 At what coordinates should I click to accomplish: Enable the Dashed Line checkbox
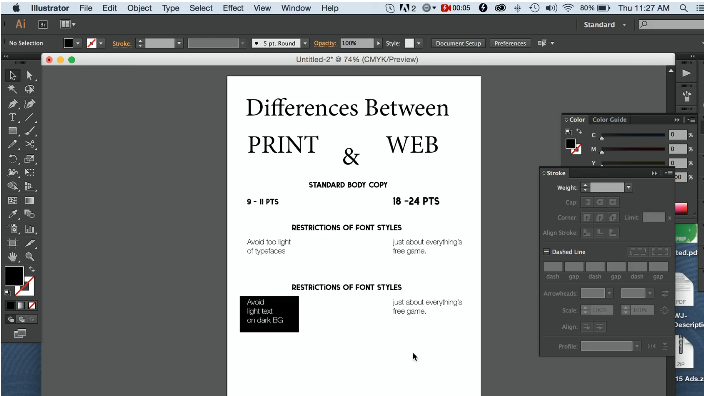point(546,252)
